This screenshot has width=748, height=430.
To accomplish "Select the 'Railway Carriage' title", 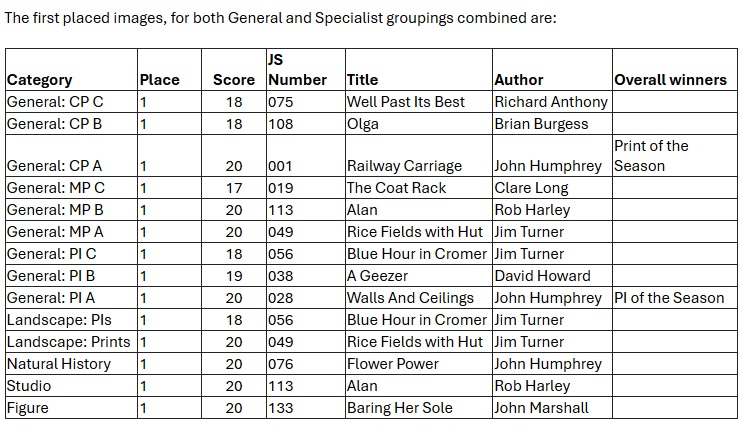I will point(404,167).
